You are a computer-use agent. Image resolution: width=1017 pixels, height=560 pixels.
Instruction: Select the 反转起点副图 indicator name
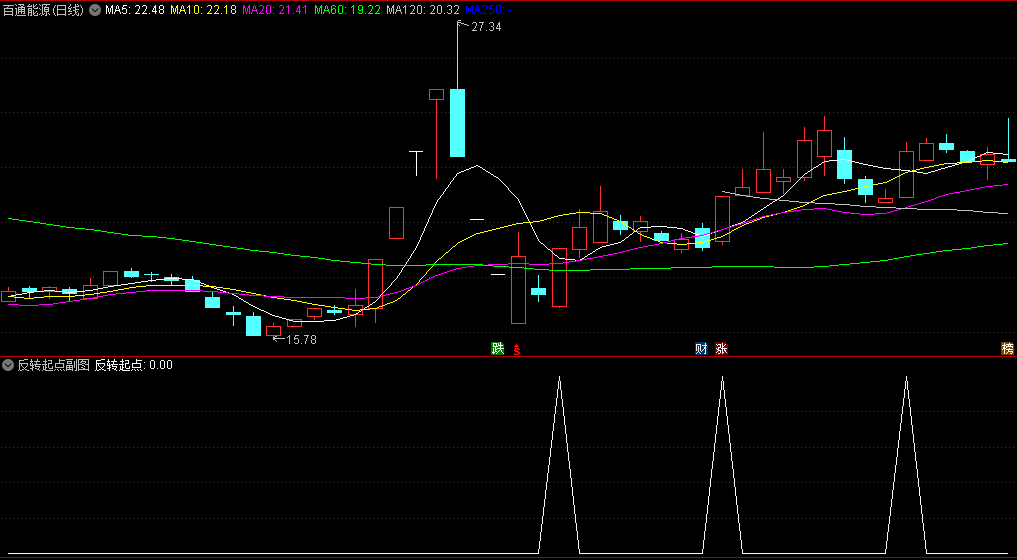coord(53,365)
